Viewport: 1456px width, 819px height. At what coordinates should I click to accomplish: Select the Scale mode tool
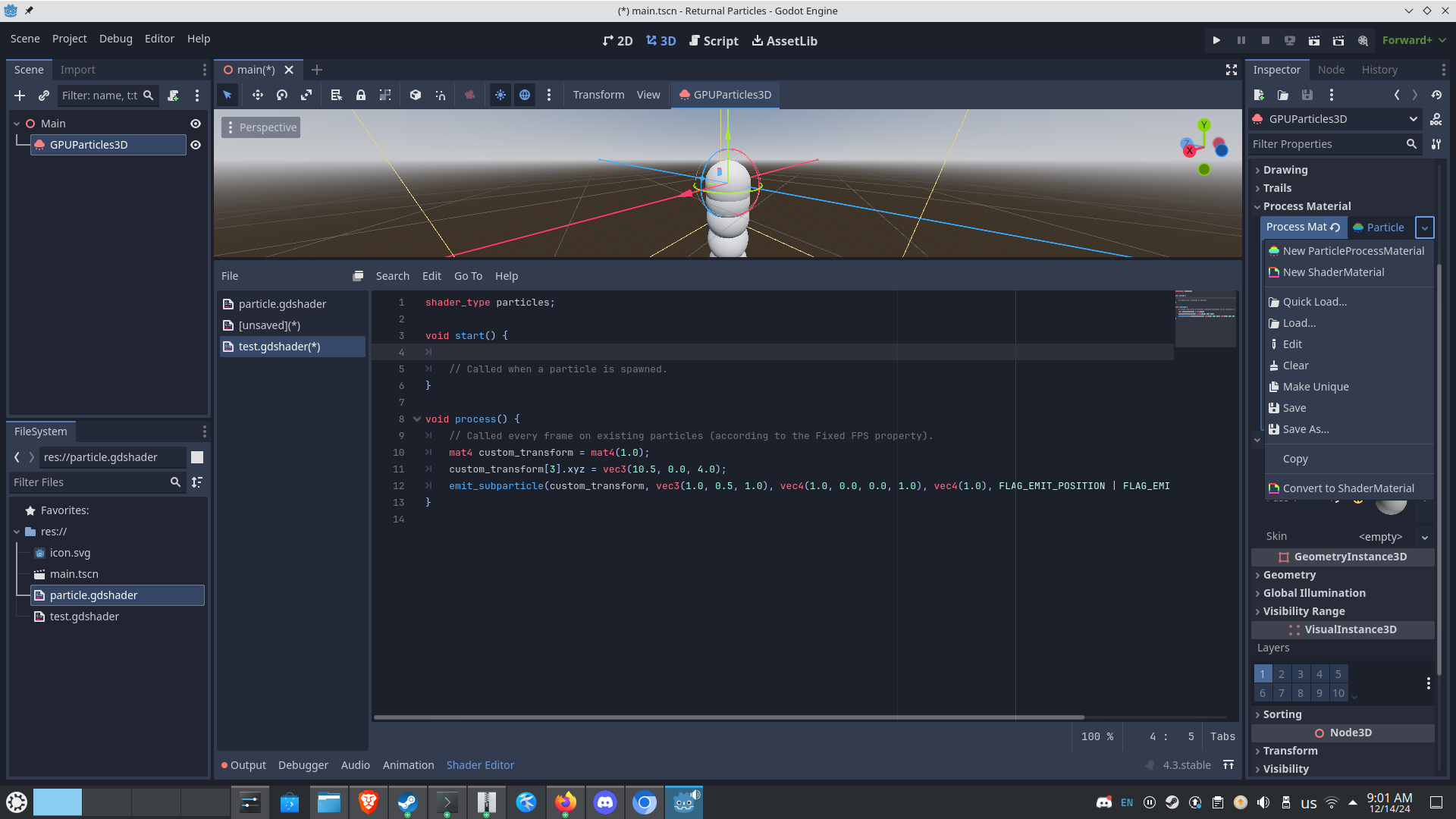[306, 95]
